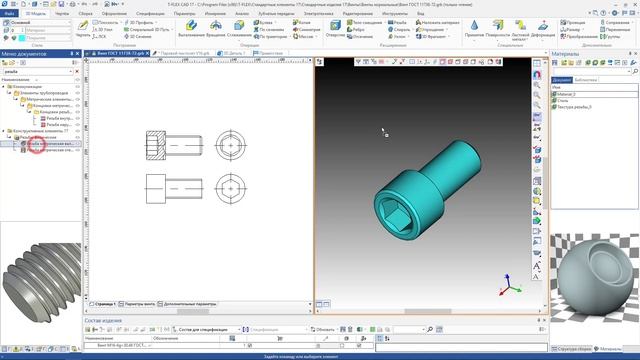Open the Файл menu

click(9, 13)
